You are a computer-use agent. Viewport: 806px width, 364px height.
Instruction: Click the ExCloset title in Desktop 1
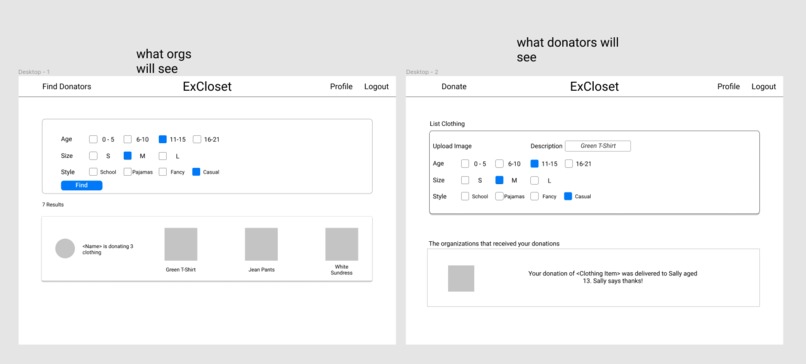click(207, 86)
